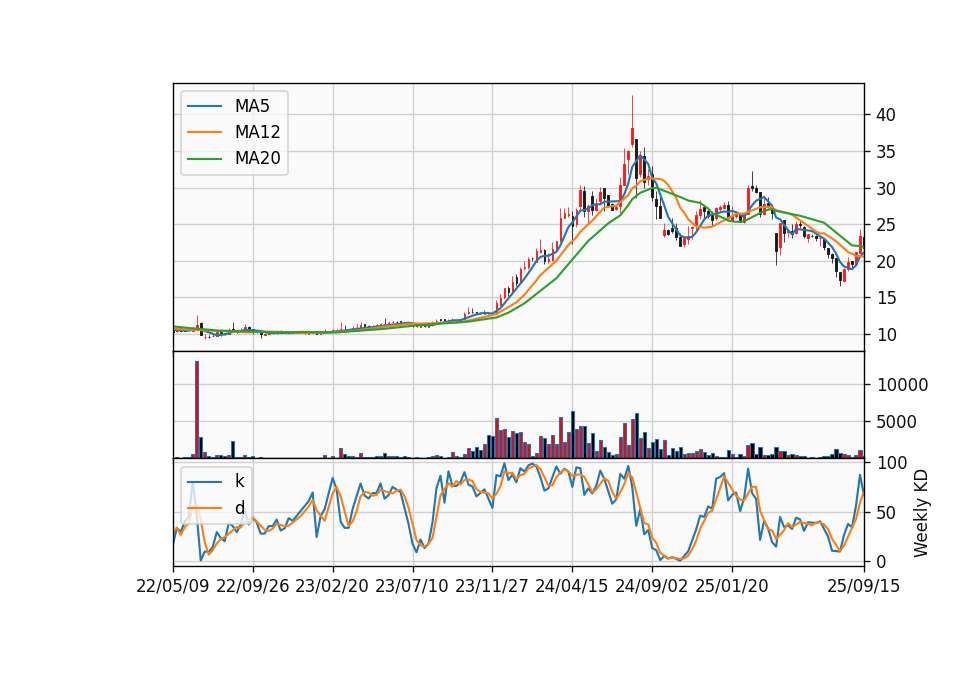
Task: Click the 23/11/27 date tick label
Action: tap(492, 586)
